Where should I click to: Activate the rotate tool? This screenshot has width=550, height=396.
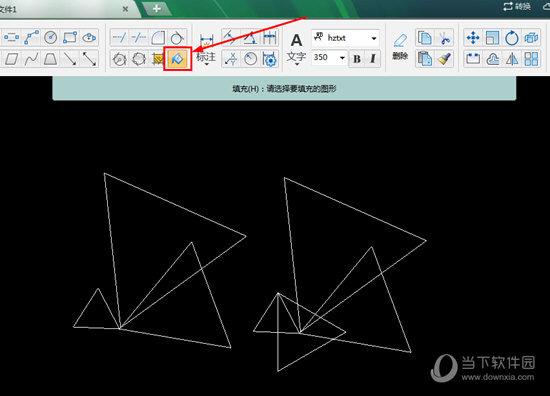point(512,38)
